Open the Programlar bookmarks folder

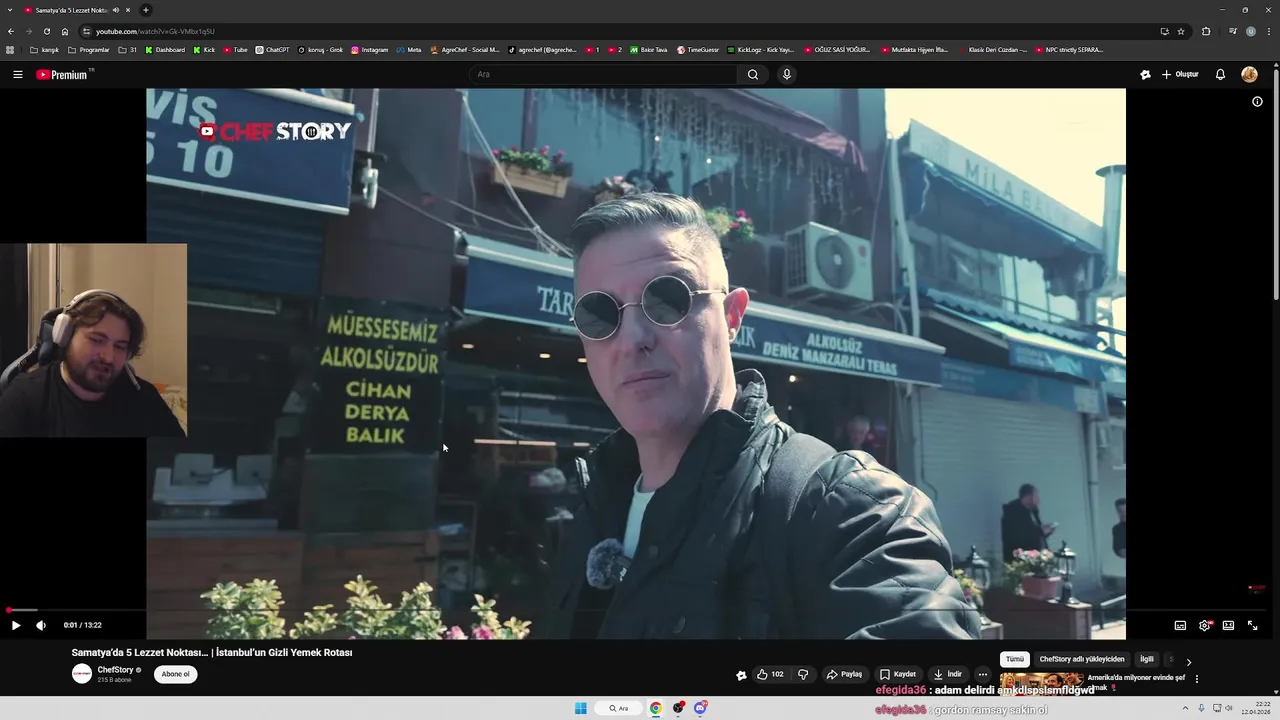[89, 49]
